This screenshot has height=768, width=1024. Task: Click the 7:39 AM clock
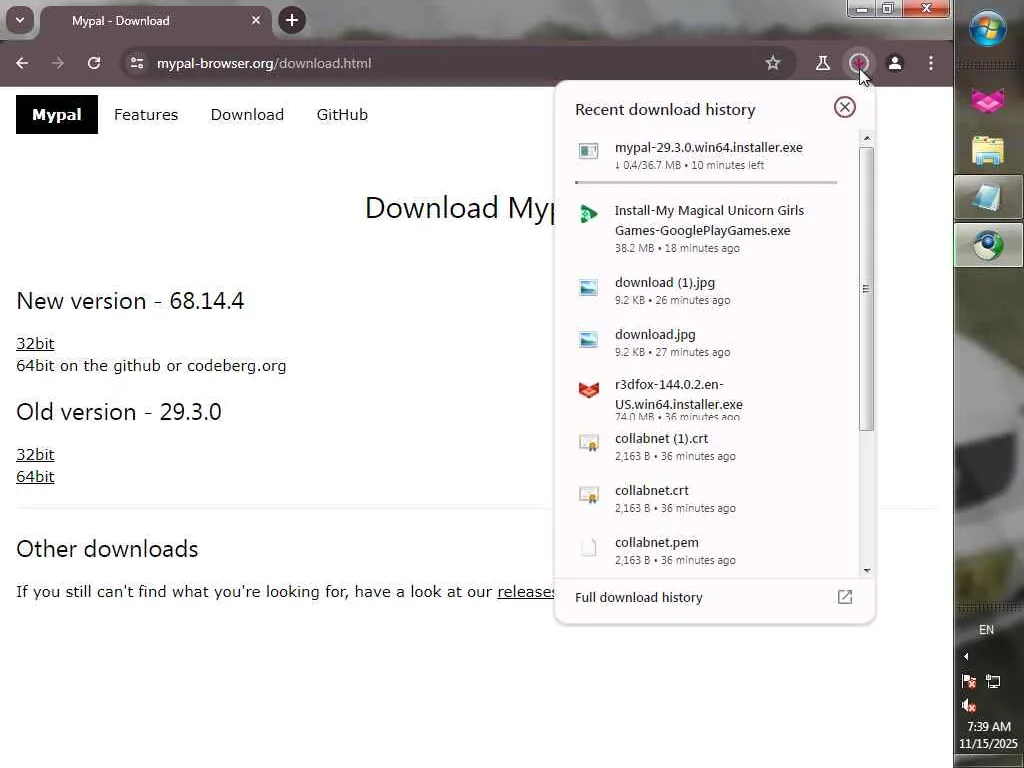(x=989, y=727)
